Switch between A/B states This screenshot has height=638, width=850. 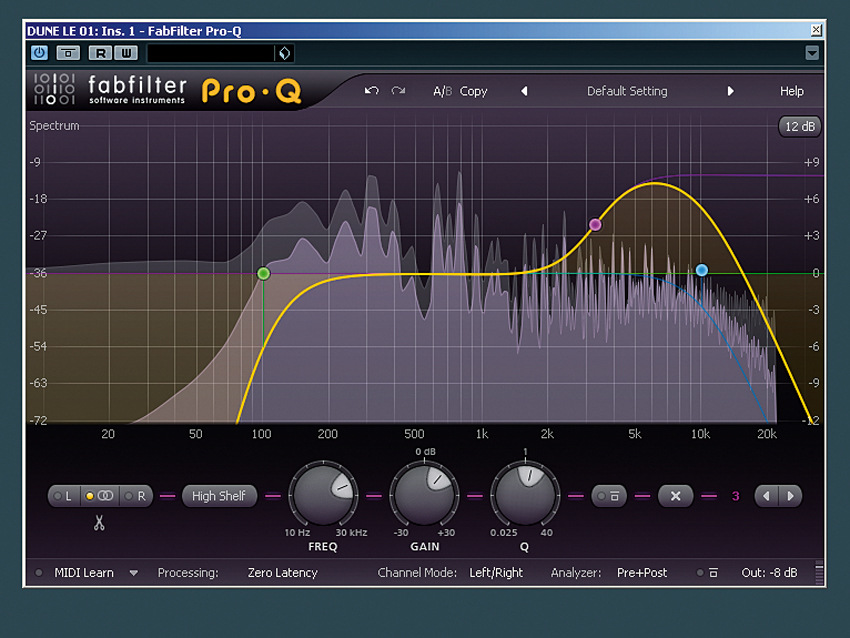point(442,91)
